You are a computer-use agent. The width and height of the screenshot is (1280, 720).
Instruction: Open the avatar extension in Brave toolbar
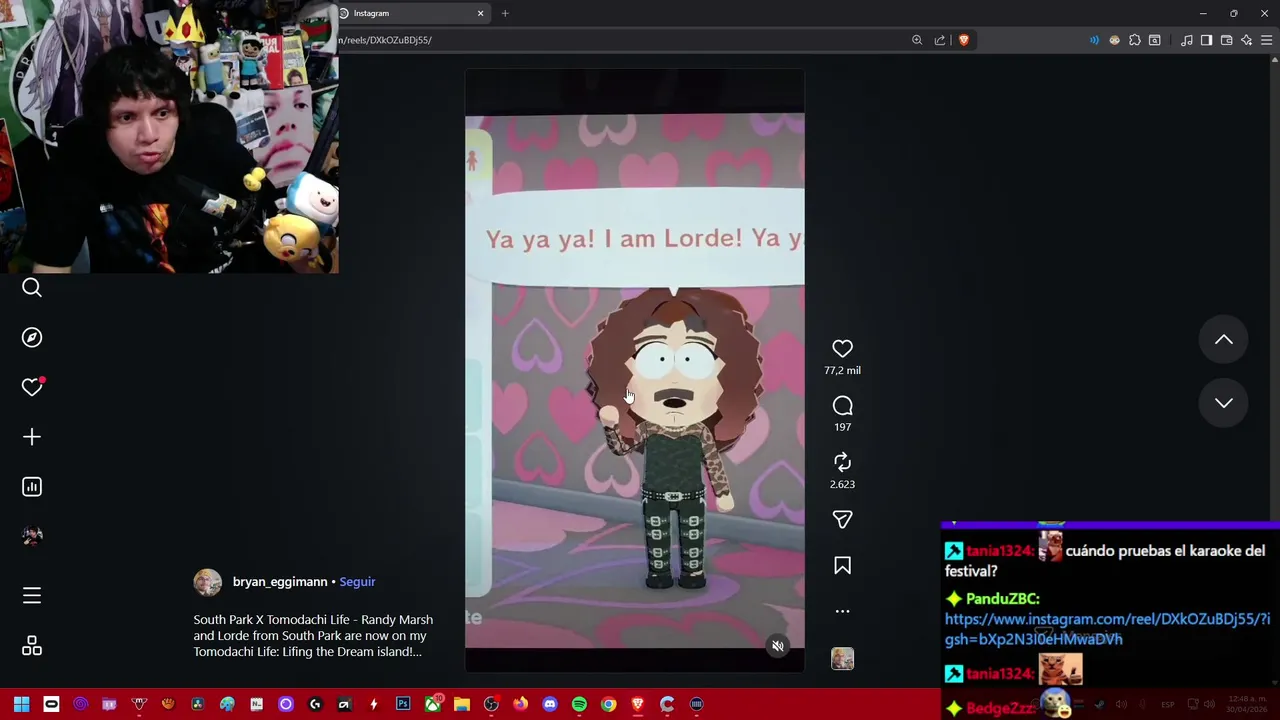[x=1115, y=40]
